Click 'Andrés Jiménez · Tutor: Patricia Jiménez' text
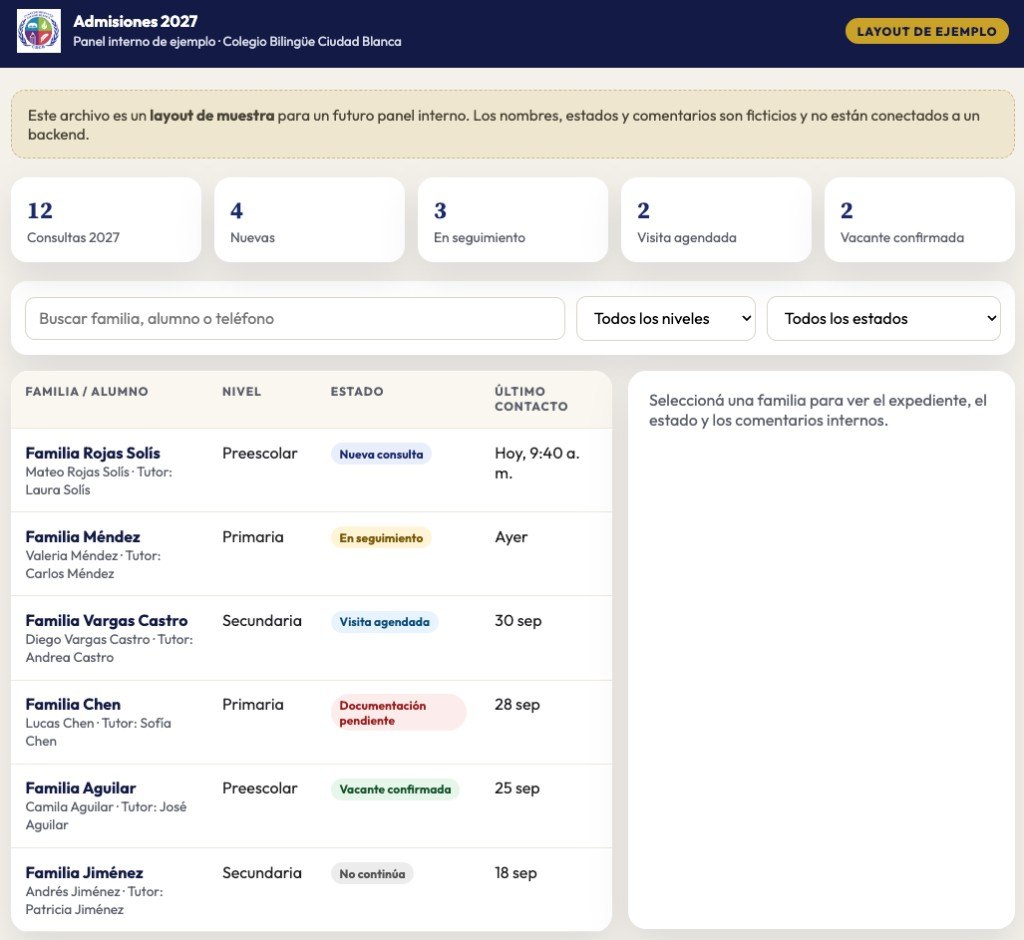 pos(94,900)
